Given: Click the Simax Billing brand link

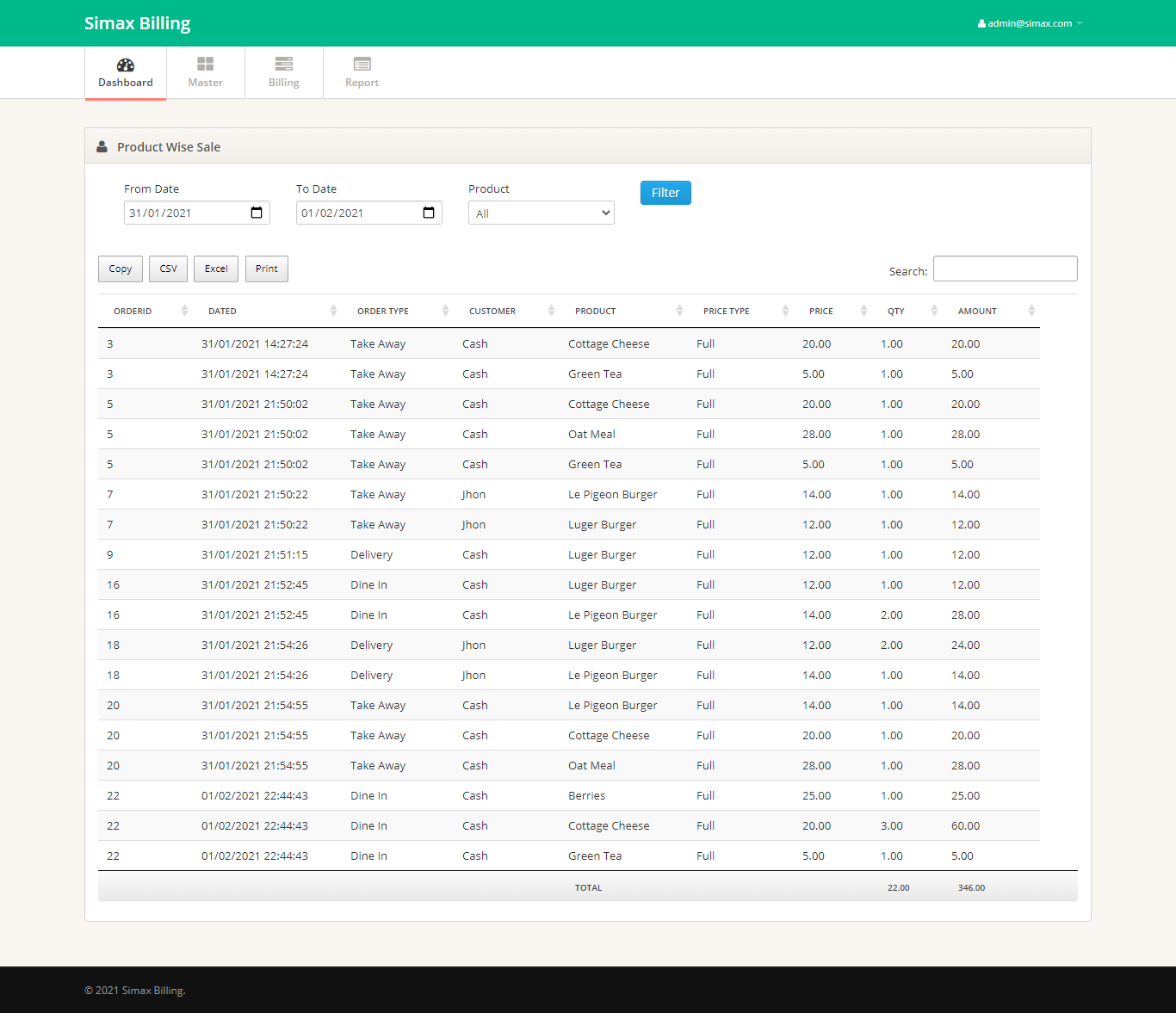Looking at the screenshot, I should click(x=138, y=23).
